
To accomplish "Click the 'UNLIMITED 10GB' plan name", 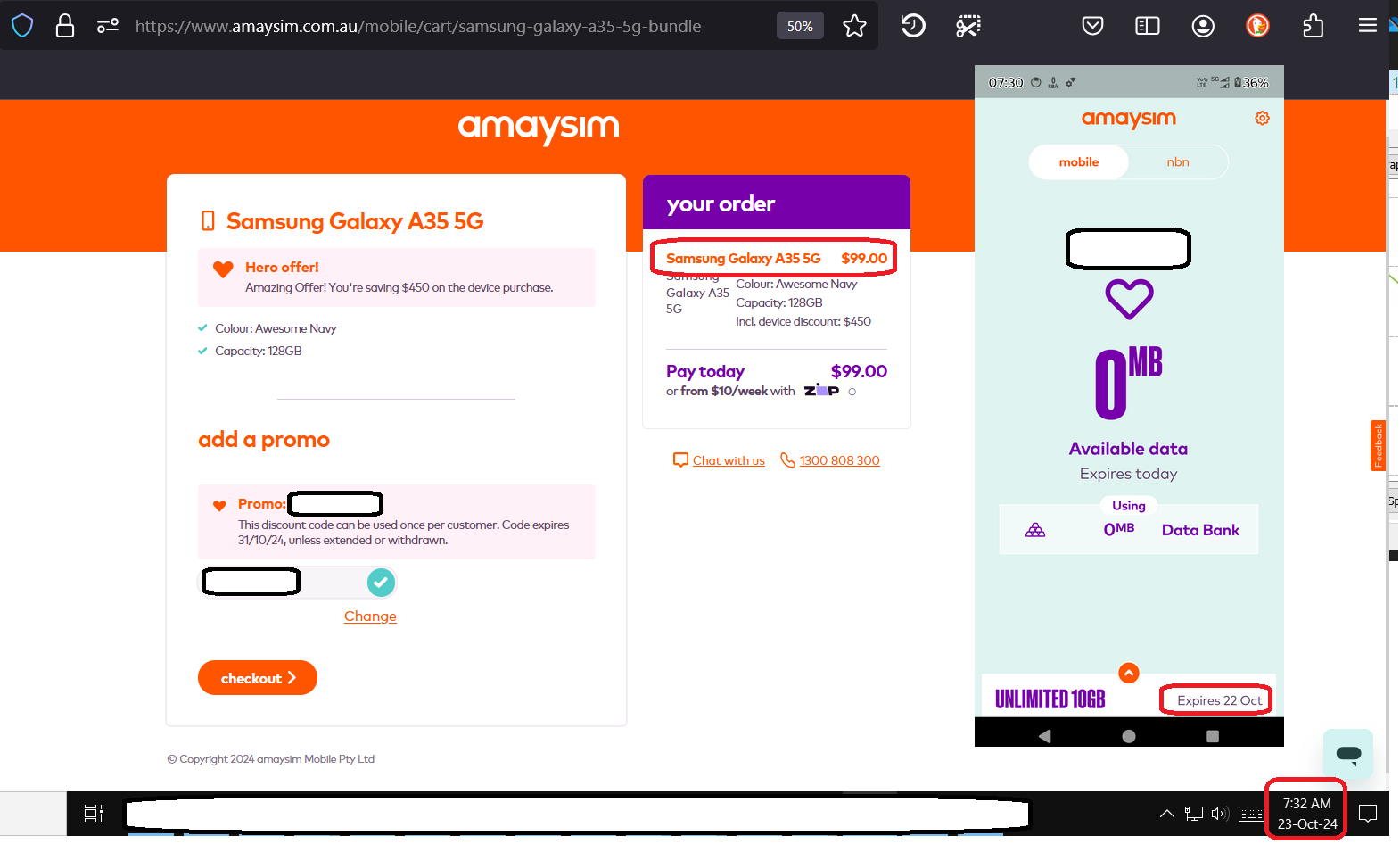I will point(1050,699).
